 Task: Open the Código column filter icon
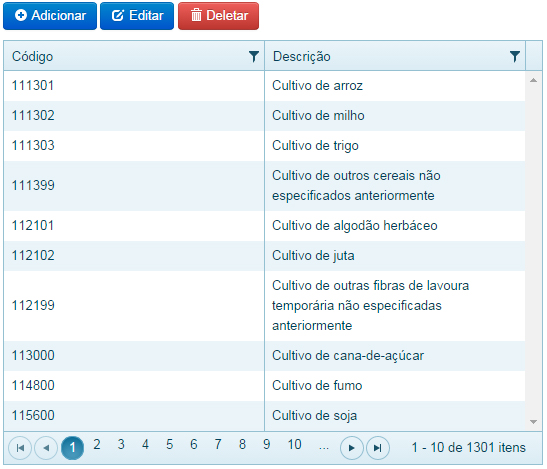point(254,56)
